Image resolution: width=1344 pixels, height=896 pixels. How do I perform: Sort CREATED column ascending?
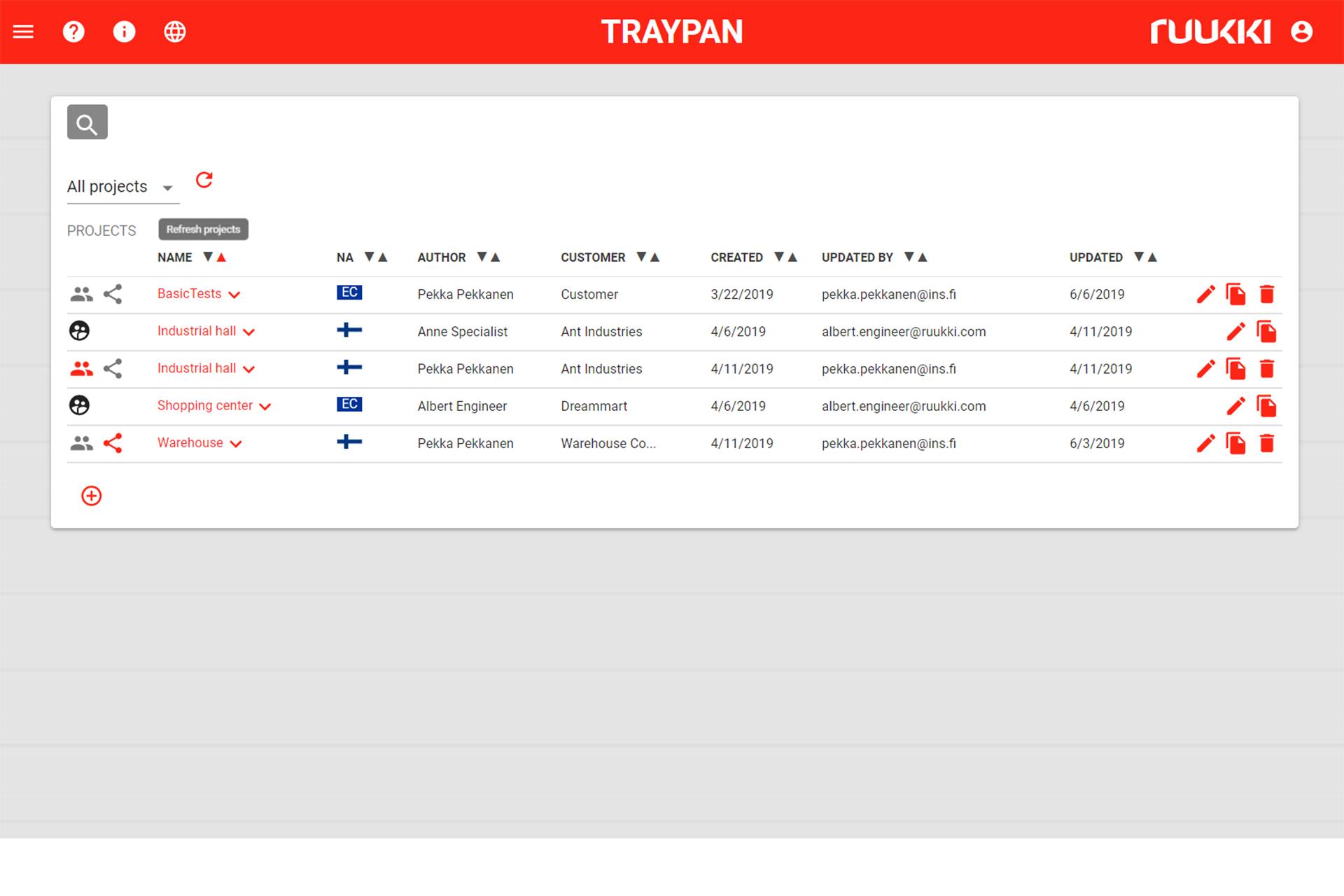pos(792,257)
